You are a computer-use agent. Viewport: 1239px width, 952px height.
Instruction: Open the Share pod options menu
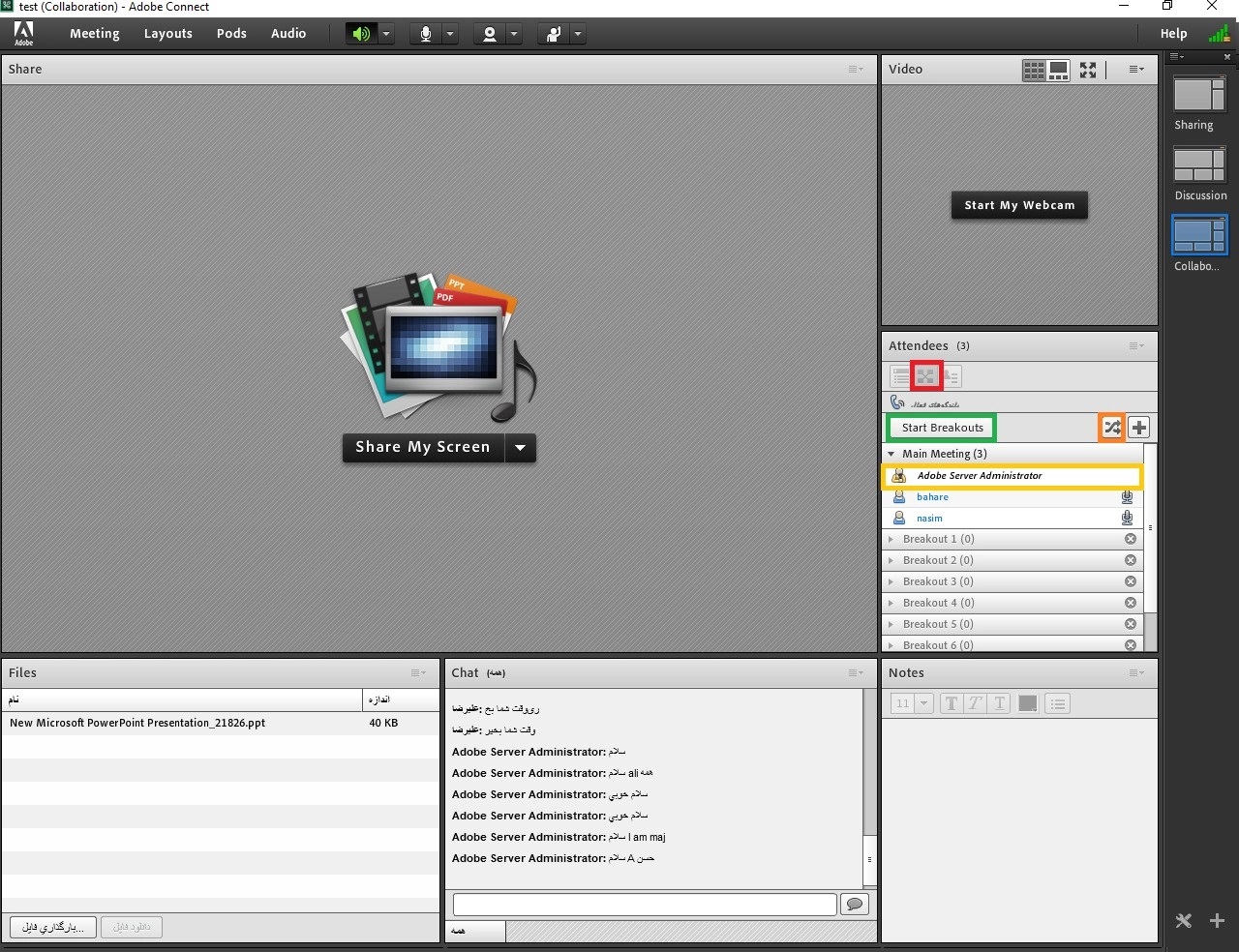pyautogui.click(x=855, y=69)
